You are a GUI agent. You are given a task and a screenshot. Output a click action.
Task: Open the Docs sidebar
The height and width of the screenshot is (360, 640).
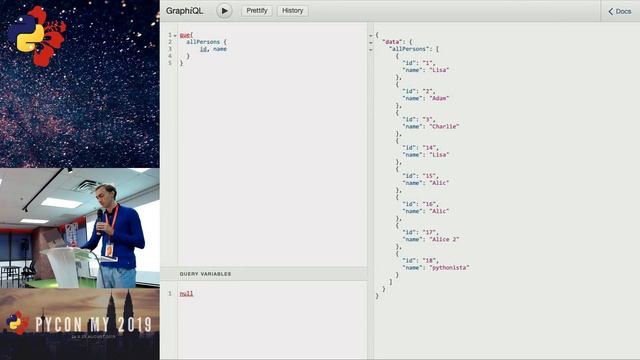620,11
